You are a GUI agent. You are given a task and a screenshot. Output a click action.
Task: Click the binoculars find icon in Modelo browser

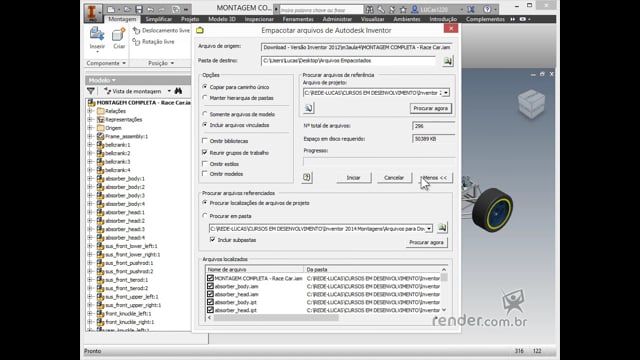(x=178, y=91)
